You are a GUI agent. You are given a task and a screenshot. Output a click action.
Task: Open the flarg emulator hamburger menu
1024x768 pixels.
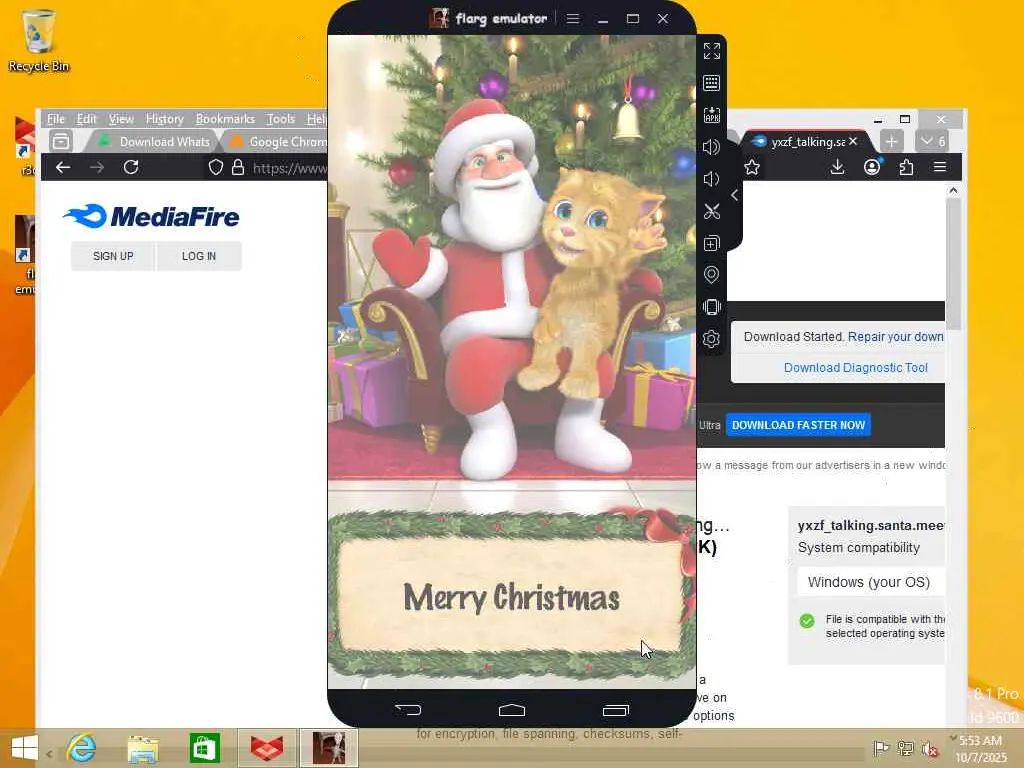point(573,19)
